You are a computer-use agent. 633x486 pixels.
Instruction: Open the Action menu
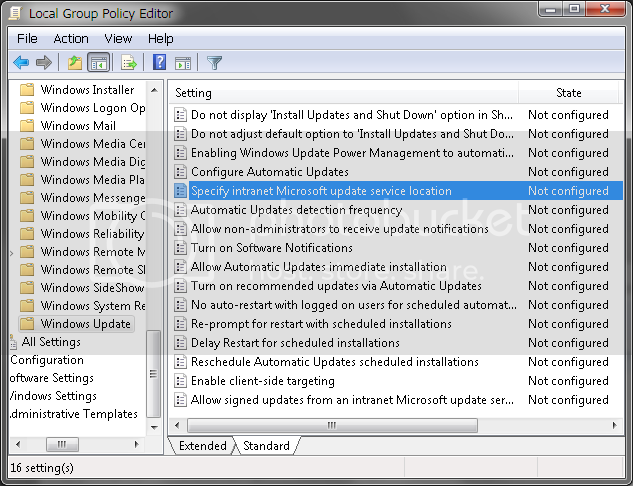coord(71,38)
